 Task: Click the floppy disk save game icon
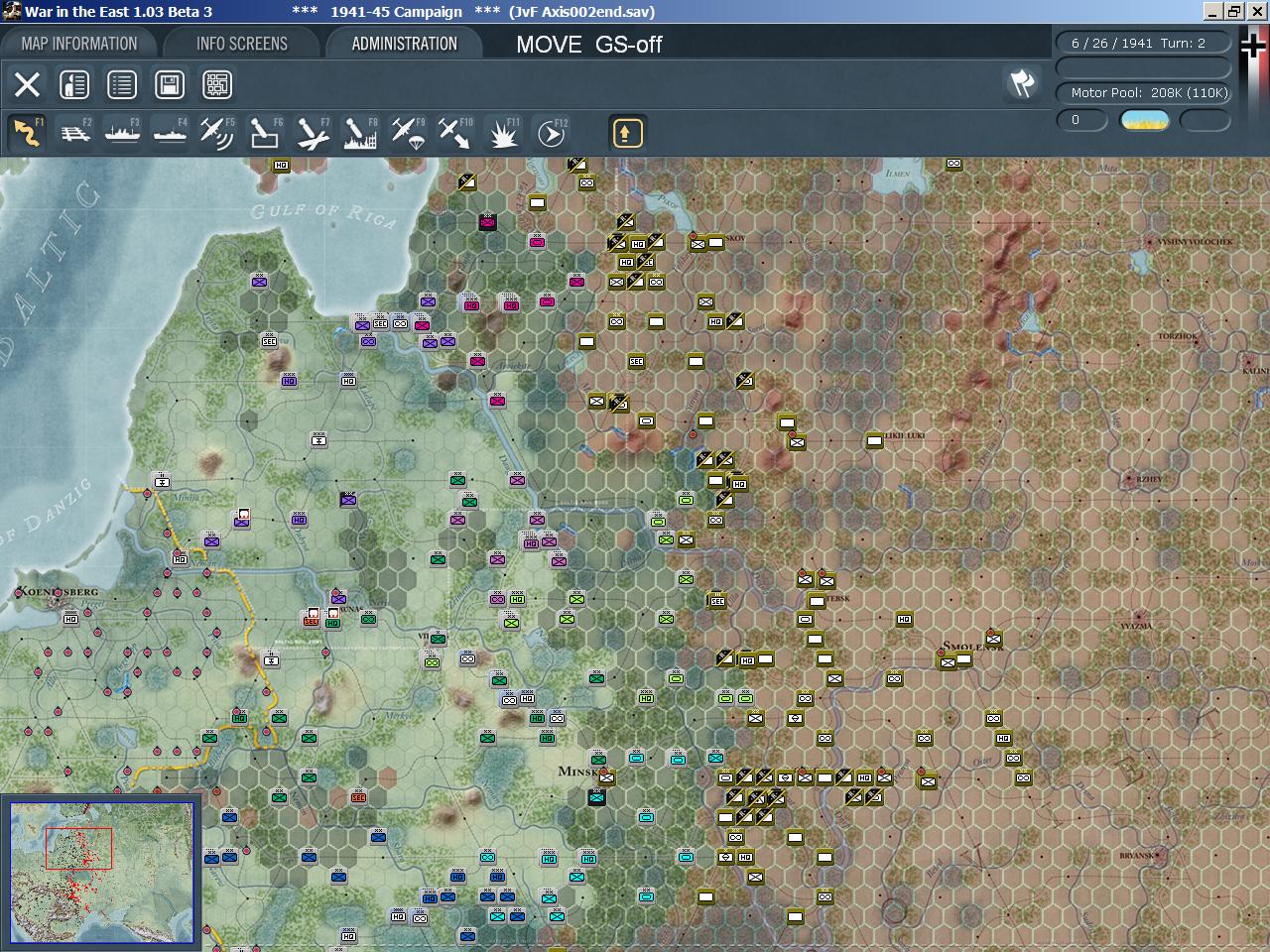tap(170, 84)
